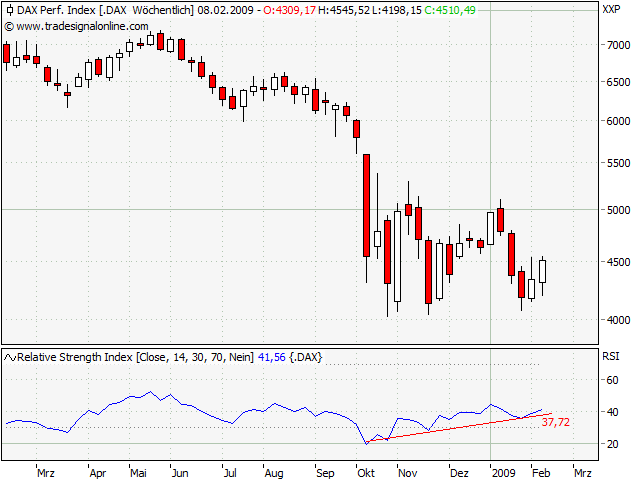Click the Feb label on time axis

[541, 473]
